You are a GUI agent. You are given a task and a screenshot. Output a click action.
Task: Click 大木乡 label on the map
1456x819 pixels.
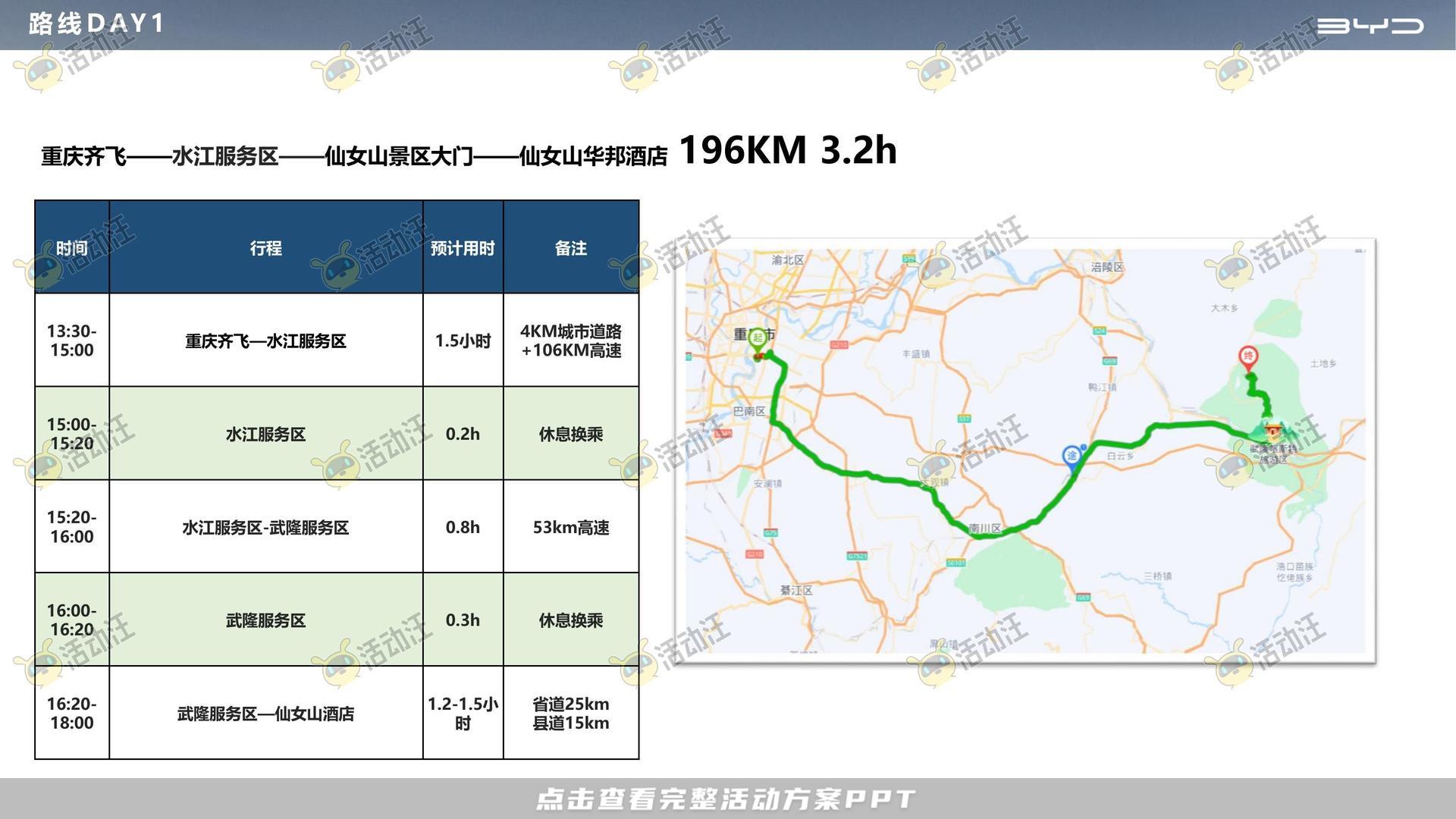1224,308
